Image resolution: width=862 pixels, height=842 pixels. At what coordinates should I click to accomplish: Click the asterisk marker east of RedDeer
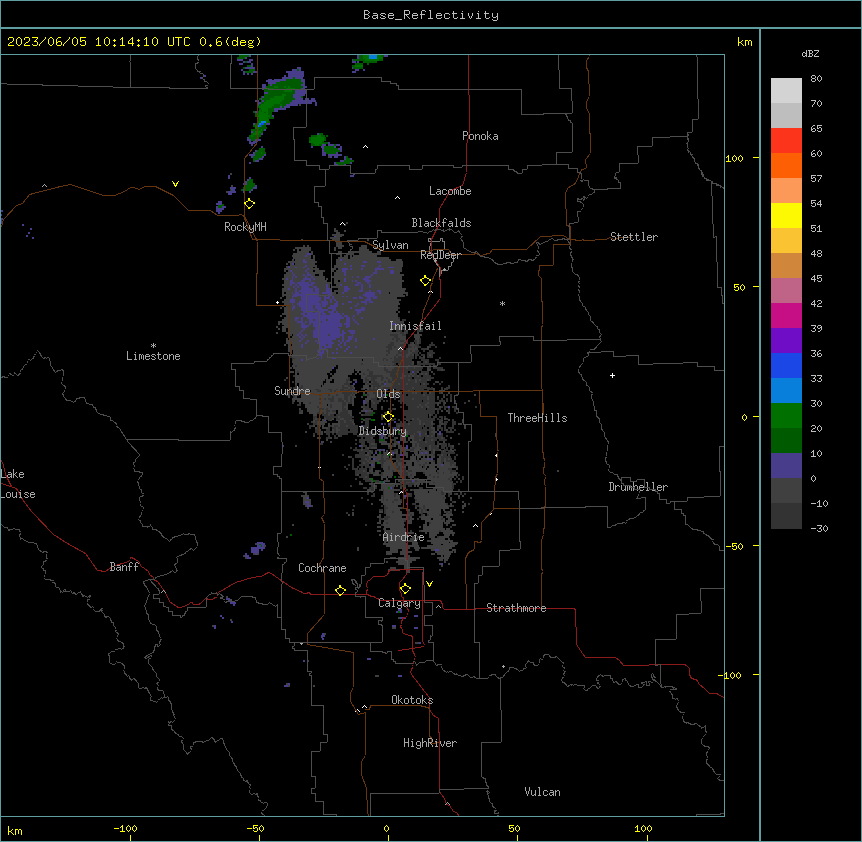(x=502, y=304)
